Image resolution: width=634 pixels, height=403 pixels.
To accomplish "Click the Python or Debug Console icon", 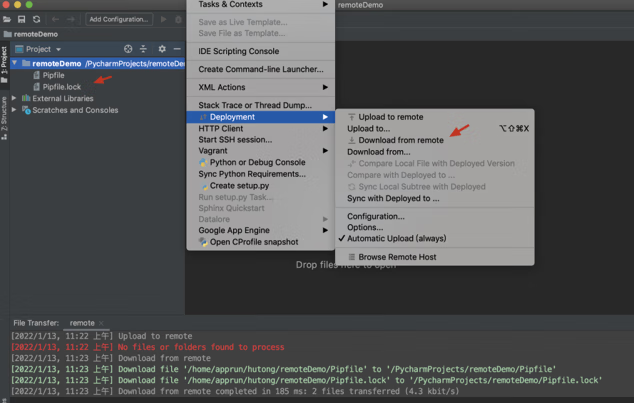I will coord(203,162).
